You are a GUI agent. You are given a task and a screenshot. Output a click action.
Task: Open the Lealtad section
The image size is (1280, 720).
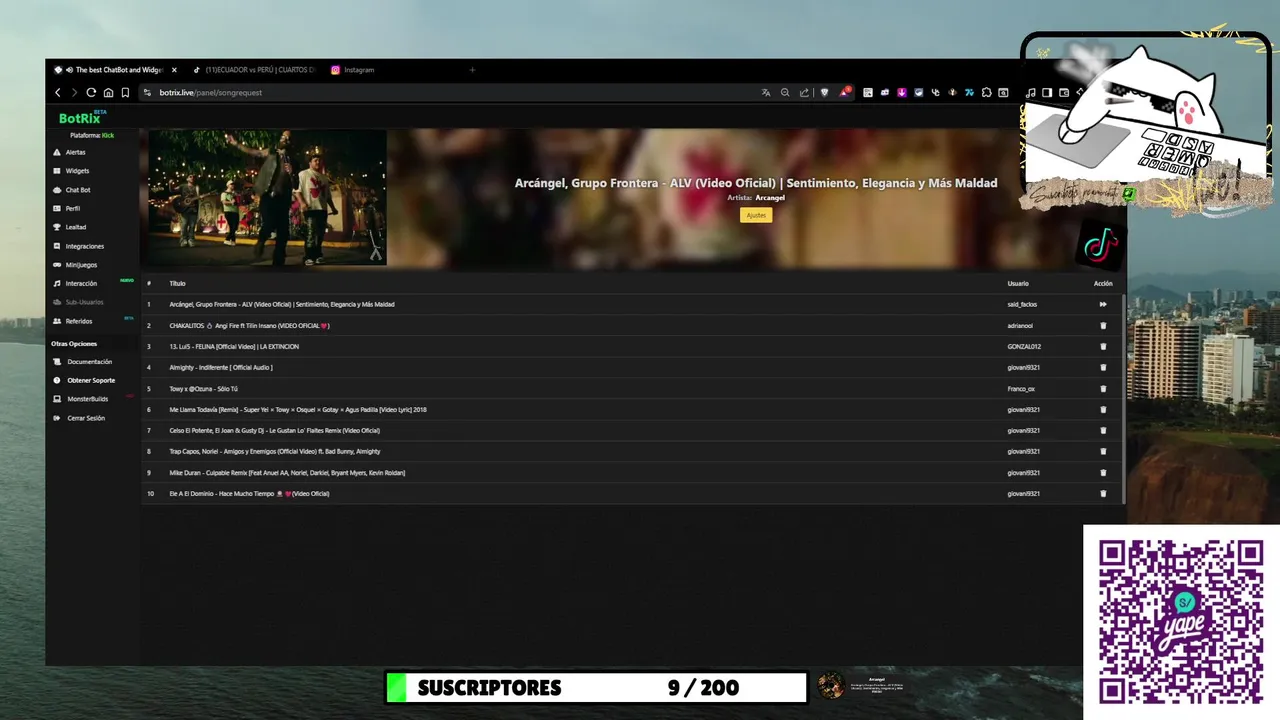(75, 227)
